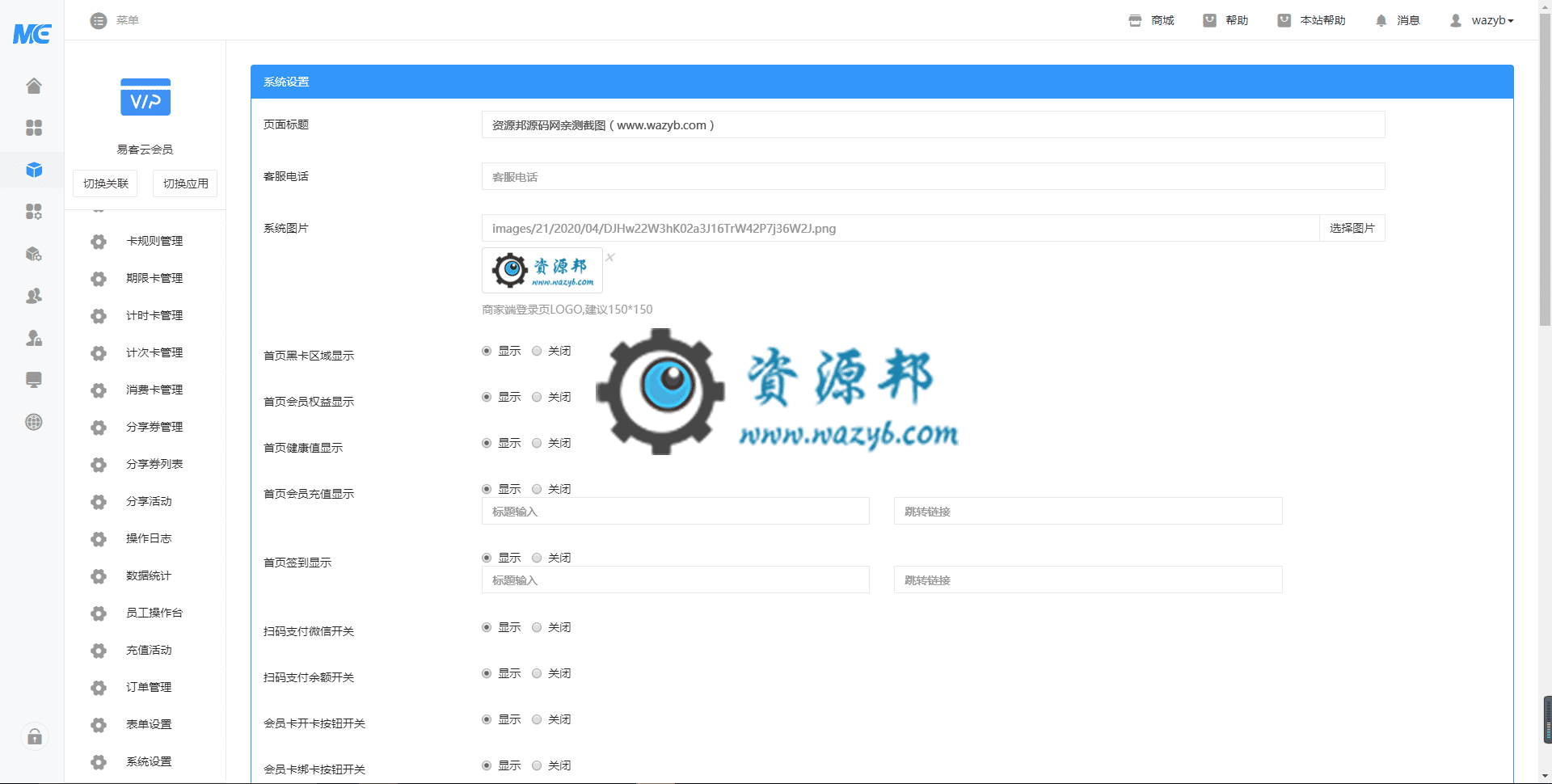Open the grid-plus modules icon in rail
Viewport: 1552px width, 784px height.
(x=33, y=212)
